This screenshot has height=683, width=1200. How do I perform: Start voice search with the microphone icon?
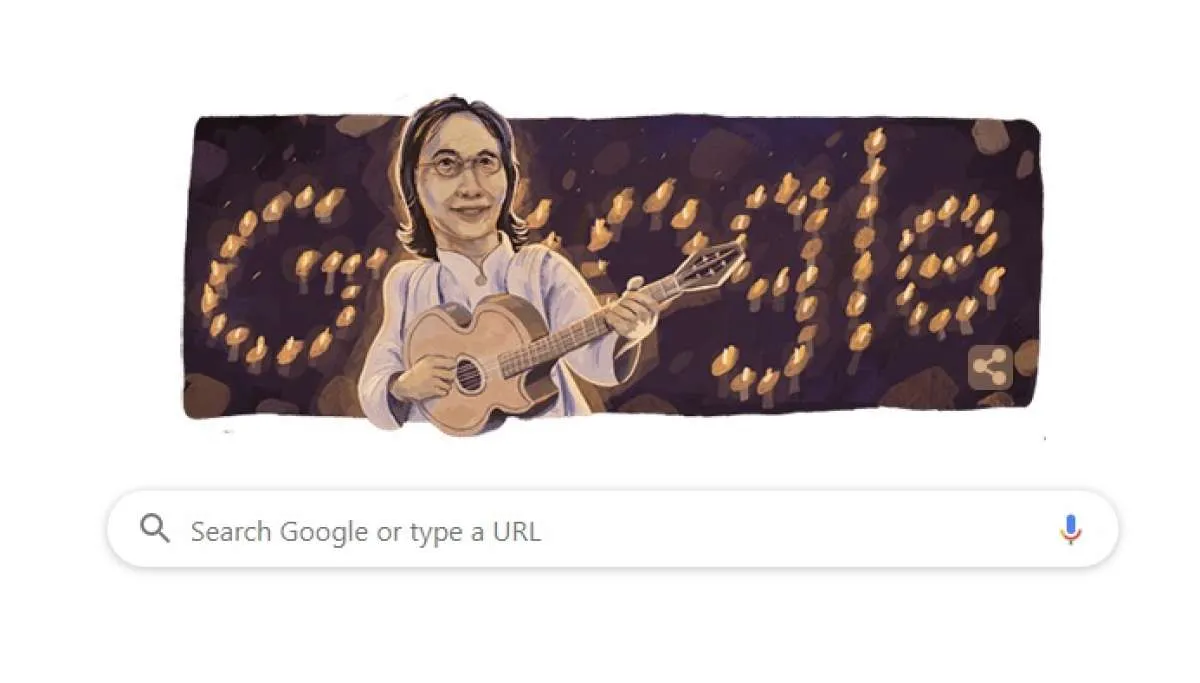click(1070, 530)
